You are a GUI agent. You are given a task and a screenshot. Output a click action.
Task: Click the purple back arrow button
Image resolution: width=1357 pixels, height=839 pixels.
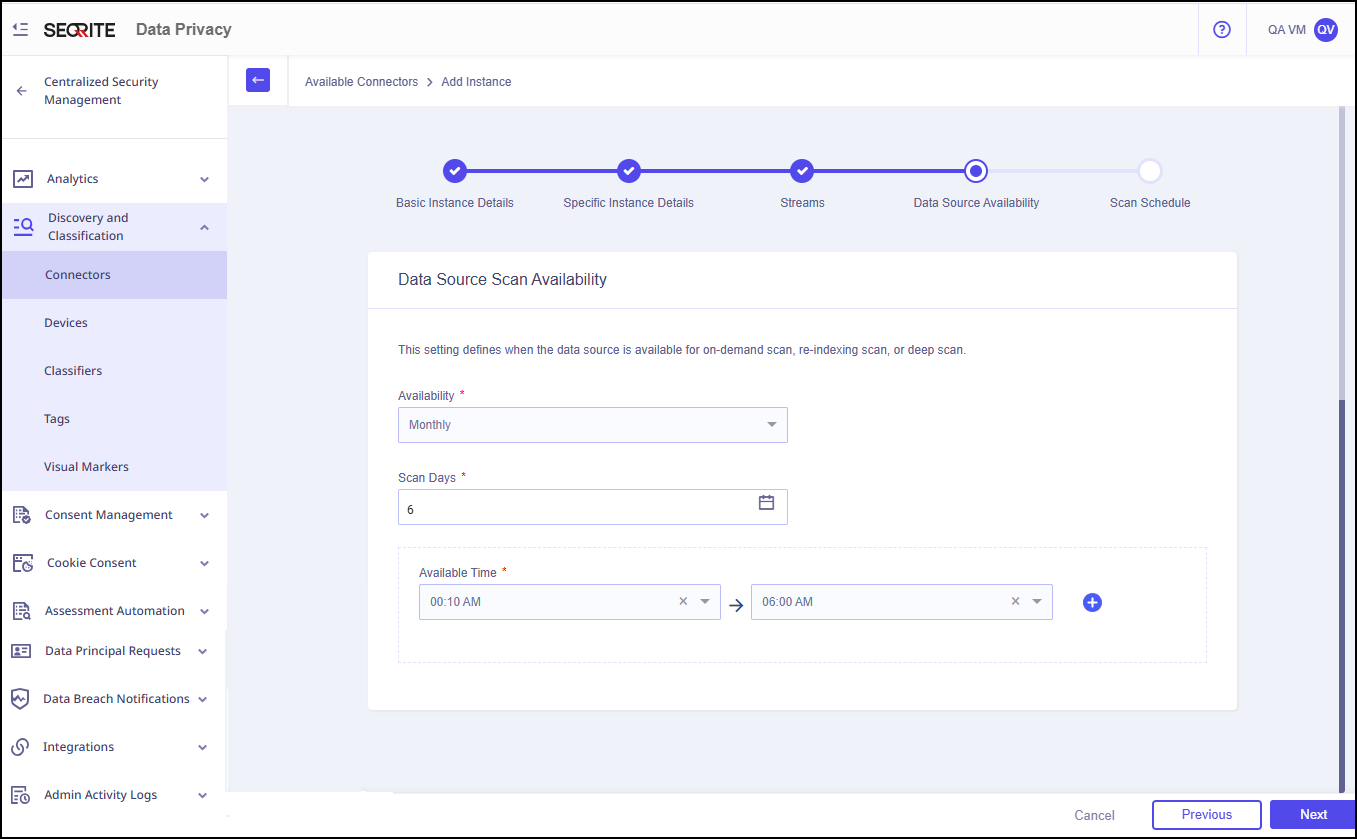pyautogui.click(x=258, y=80)
